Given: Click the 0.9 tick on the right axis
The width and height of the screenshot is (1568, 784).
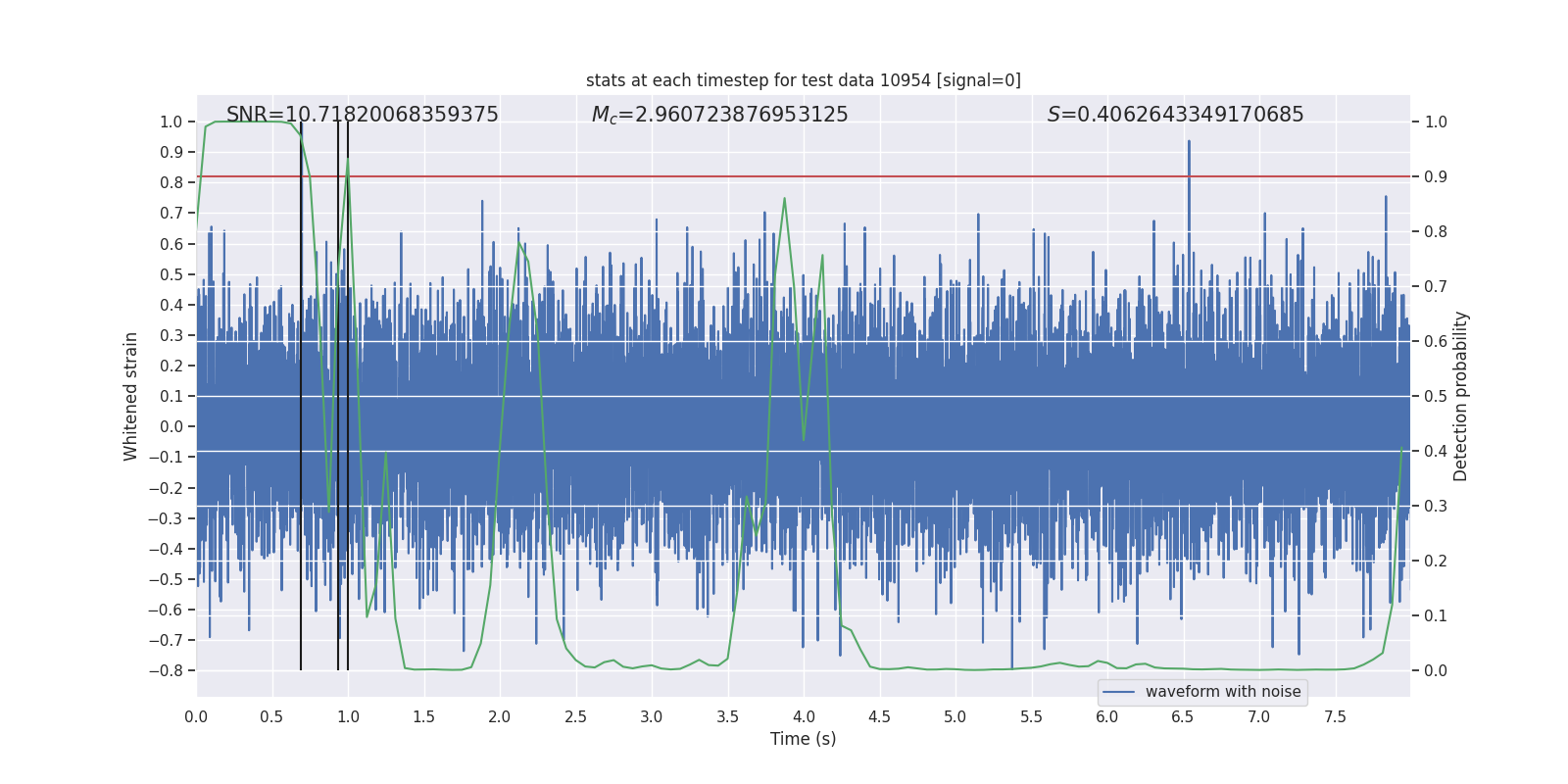Looking at the screenshot, I should point(1436,176).
